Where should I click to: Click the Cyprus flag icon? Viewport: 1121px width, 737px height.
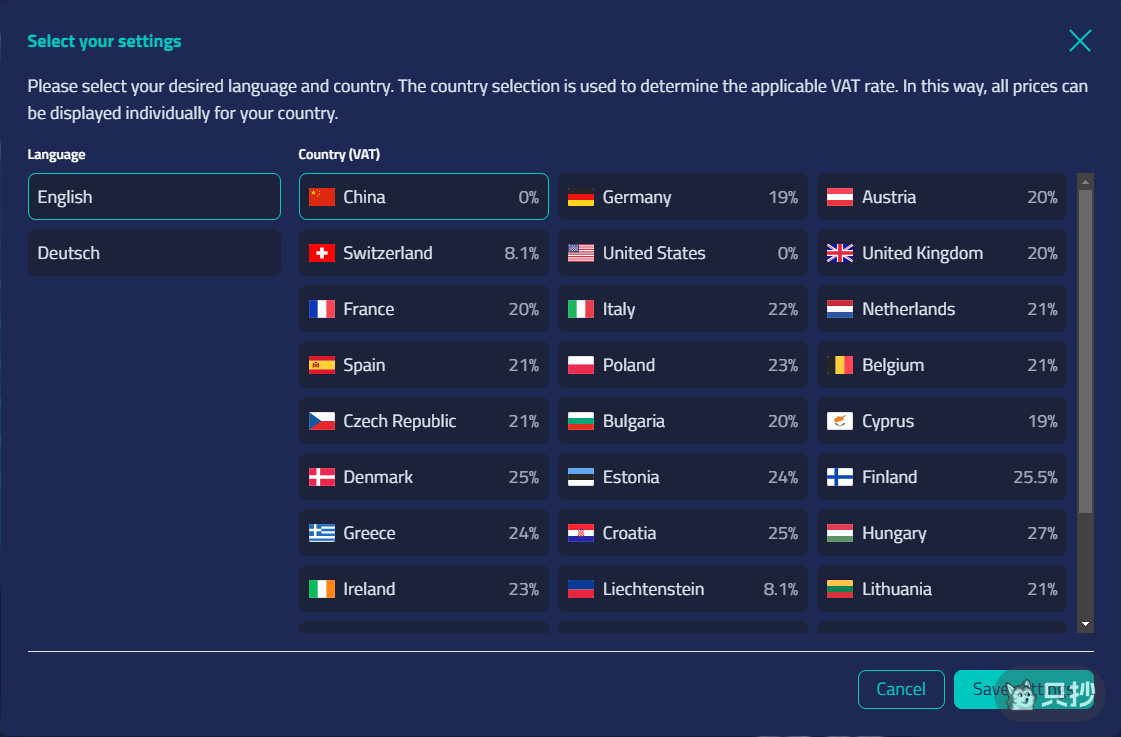(x=840, y=421)
